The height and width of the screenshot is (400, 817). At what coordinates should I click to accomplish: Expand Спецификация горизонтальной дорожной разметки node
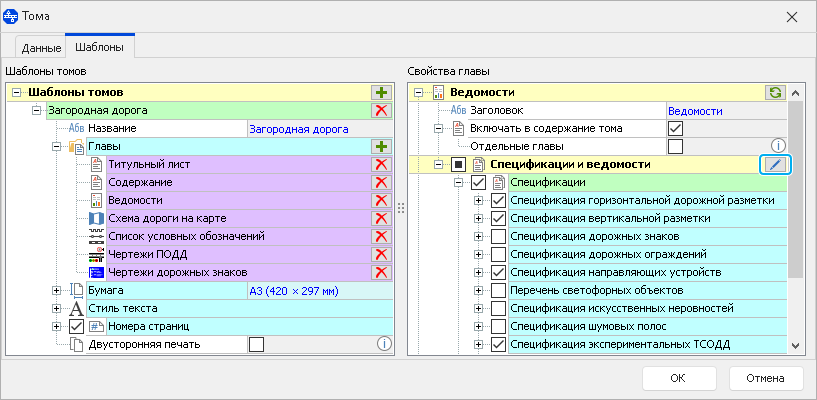pos(478,200)
